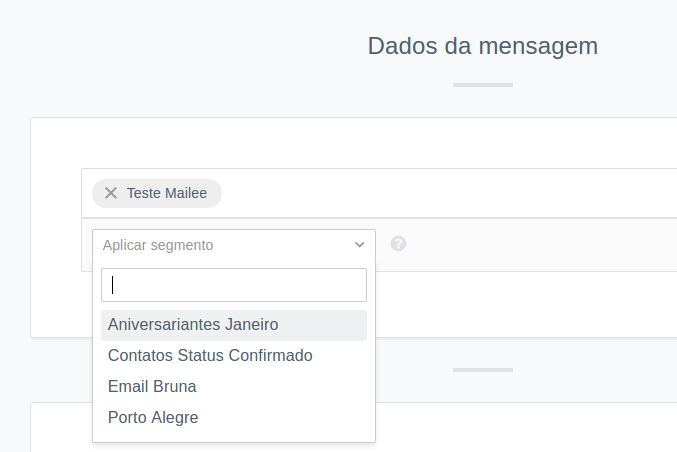Click the white card area below segment row
This screenshot has height=452, width=677.
point(518,304)
